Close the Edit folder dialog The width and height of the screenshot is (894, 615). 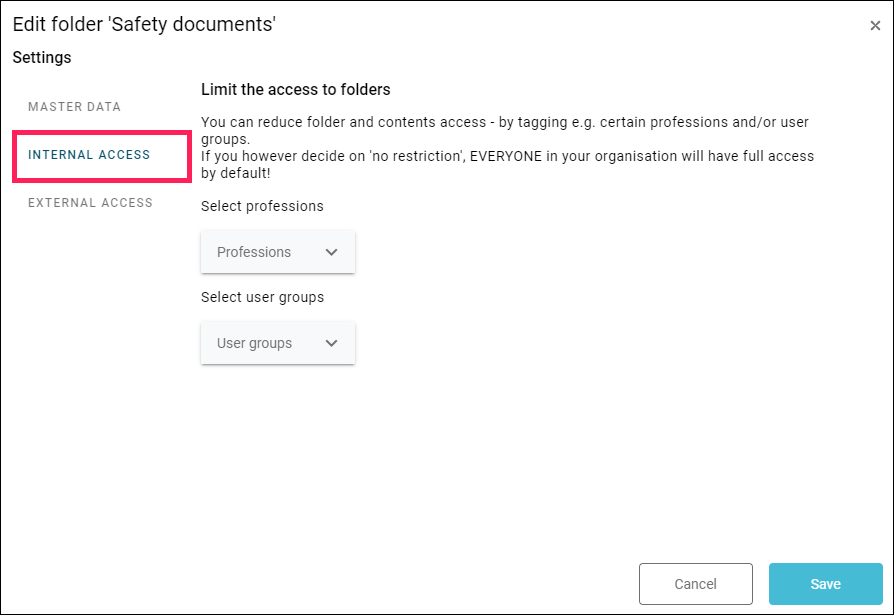pyautogui.click(x=875, y=26)
